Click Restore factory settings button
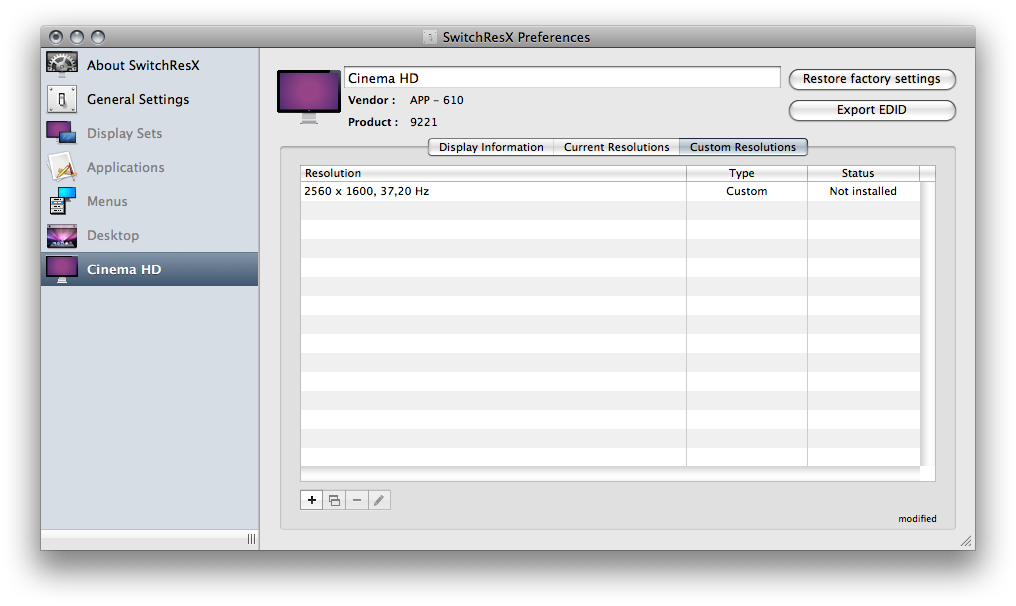Image resolution: width=1016 pixels, height=606 pixels. coord(872,79)
